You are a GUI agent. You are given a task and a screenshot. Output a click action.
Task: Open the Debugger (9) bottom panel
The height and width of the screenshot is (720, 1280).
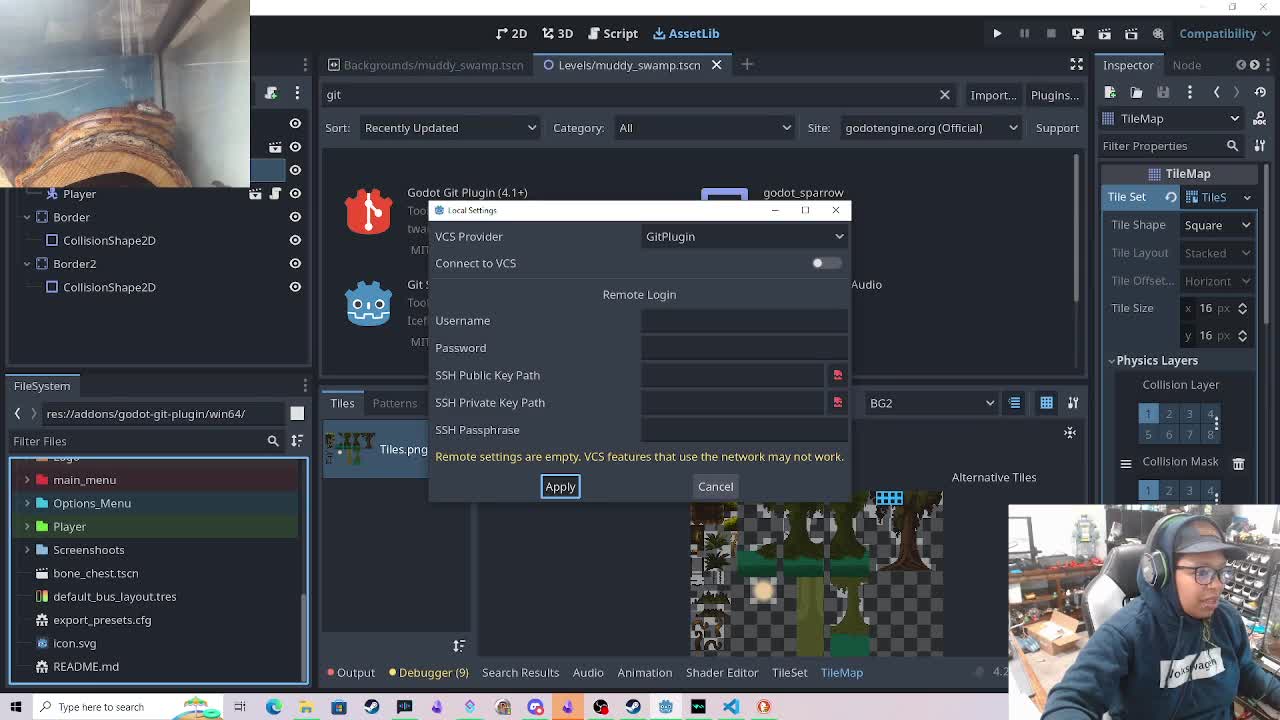[429, 673]
